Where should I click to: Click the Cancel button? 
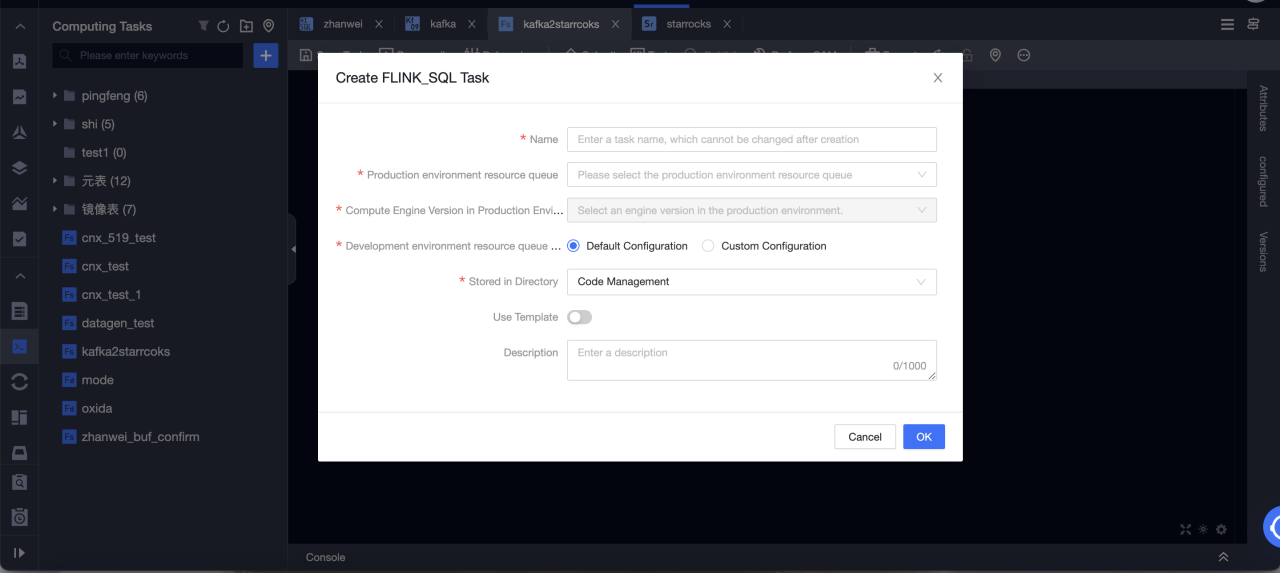point(864,437)
